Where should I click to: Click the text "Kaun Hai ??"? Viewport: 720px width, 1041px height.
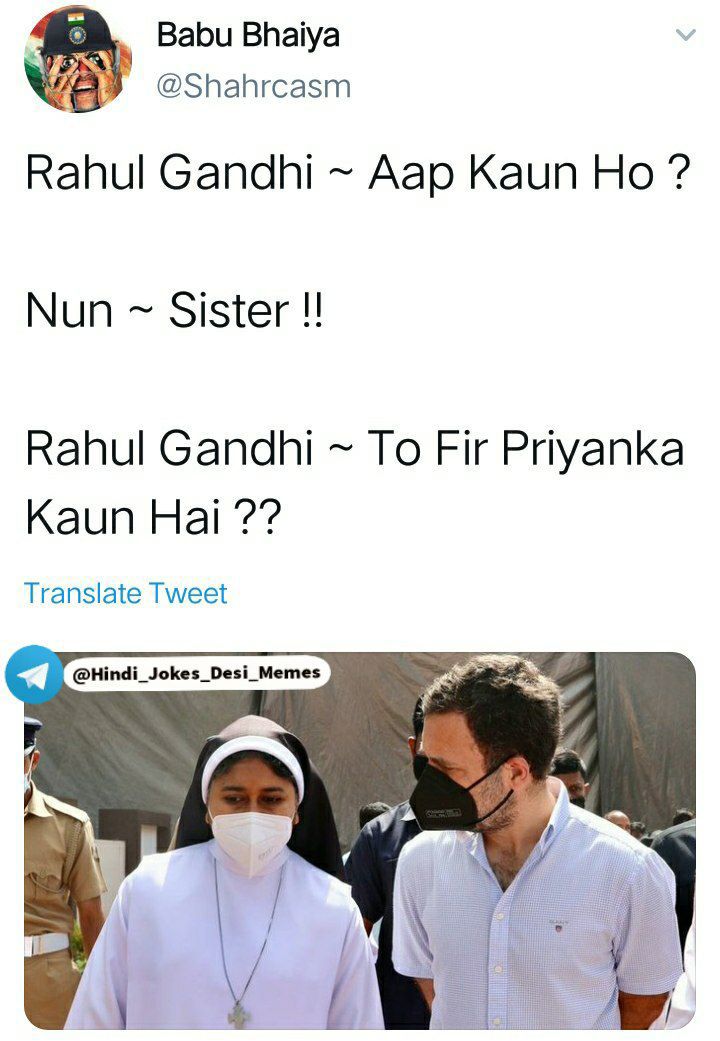[x=153, y=517]
